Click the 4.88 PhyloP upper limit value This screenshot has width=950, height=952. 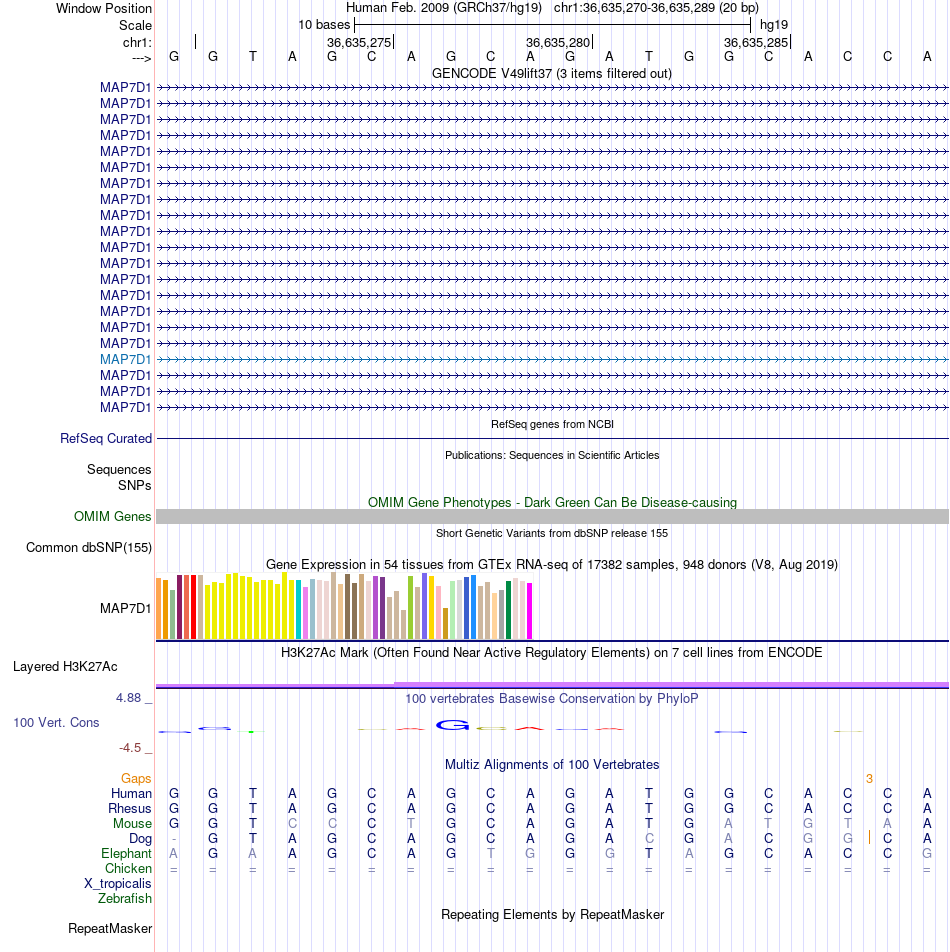[x=128, y=698]
